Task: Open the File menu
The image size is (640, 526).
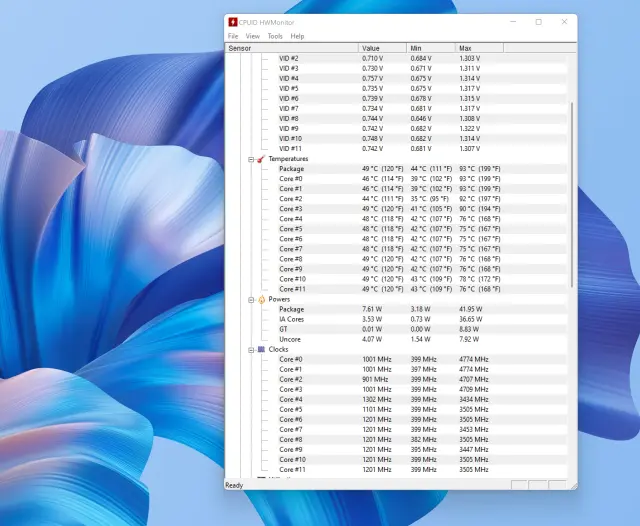Action: pyautogui.click(x=233, y=36)
